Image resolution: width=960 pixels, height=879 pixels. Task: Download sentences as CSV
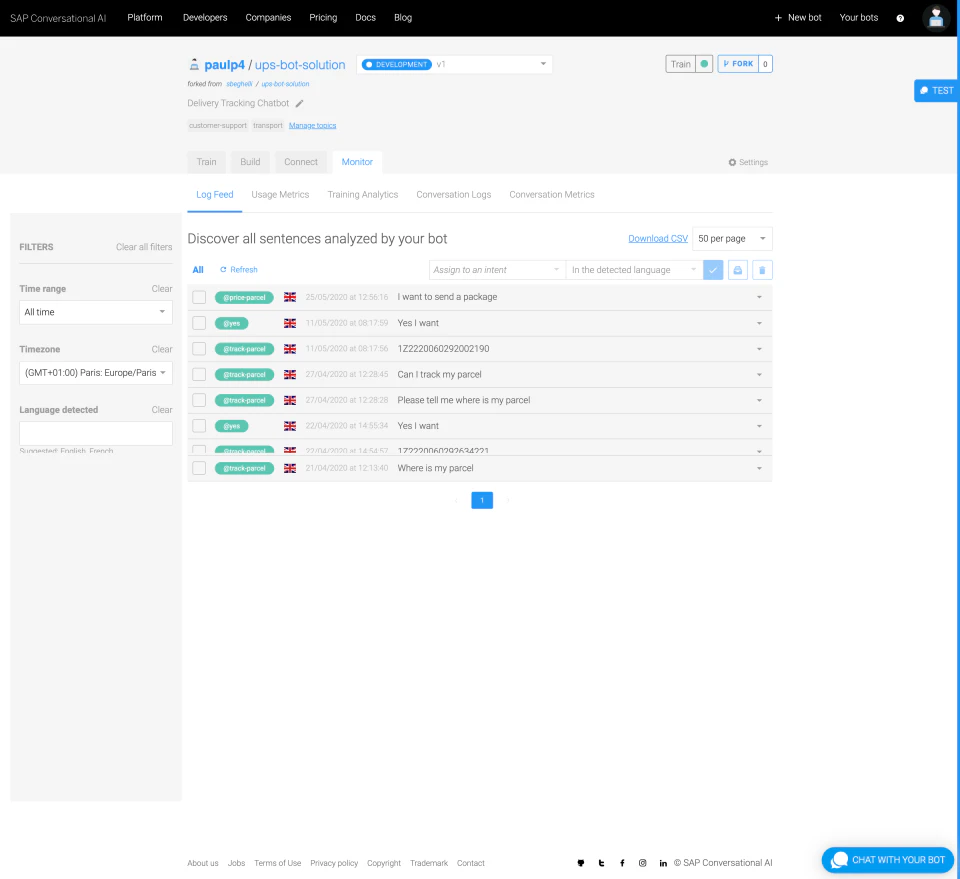pos(658,238)
